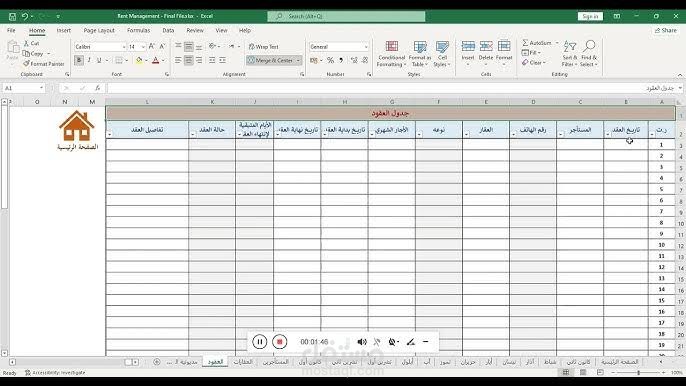686x386 pixels.
Task: Click the Share button
Action: pyautogui.click(x=665, y=30)
